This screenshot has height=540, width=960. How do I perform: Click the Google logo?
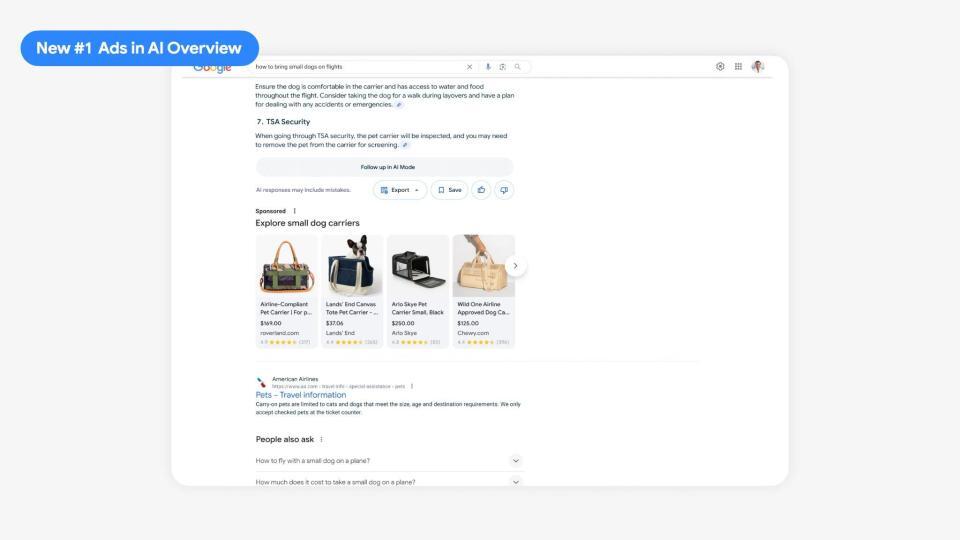pyautogui.click(x=212, y=68)
